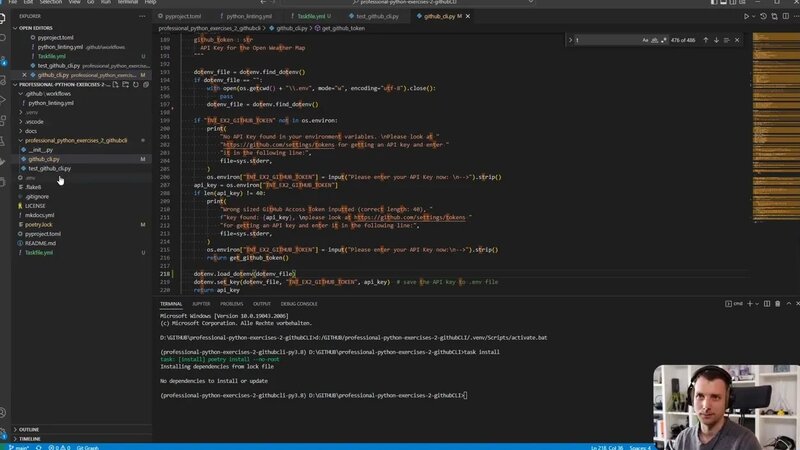The height and width of the screenshot is (450, 800).
Task: Split the editor to the right
Action: (x=786, y=16)
